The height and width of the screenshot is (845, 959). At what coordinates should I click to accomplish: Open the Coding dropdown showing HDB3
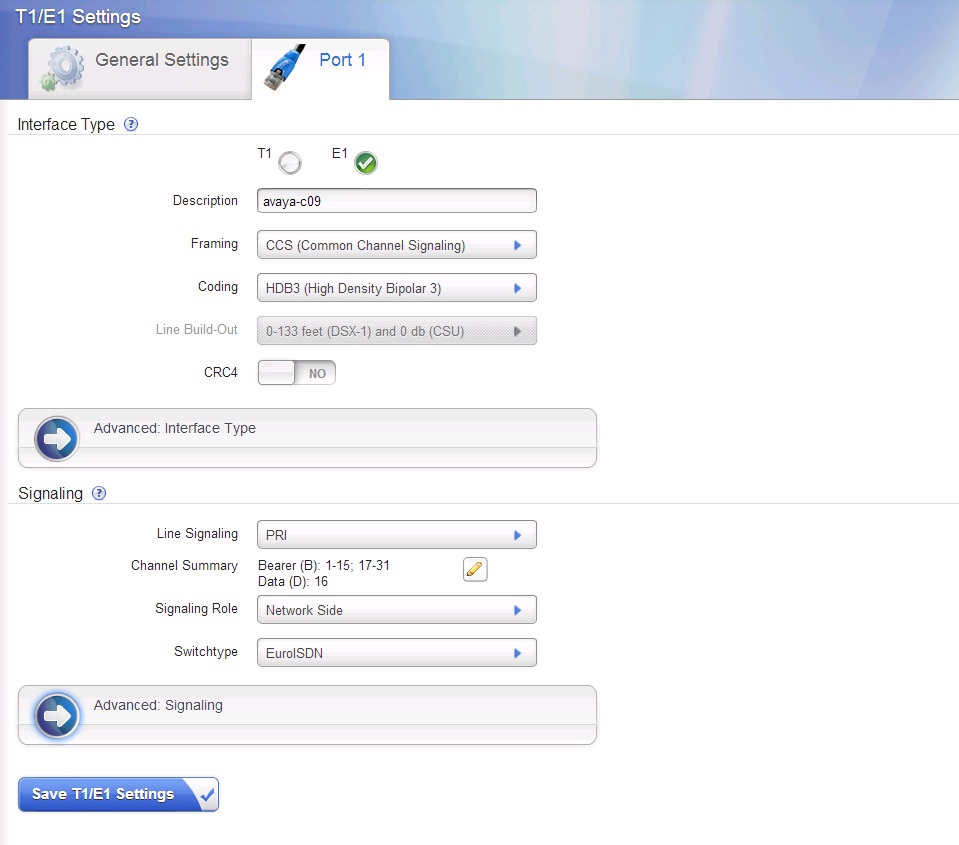coord(396,288)
